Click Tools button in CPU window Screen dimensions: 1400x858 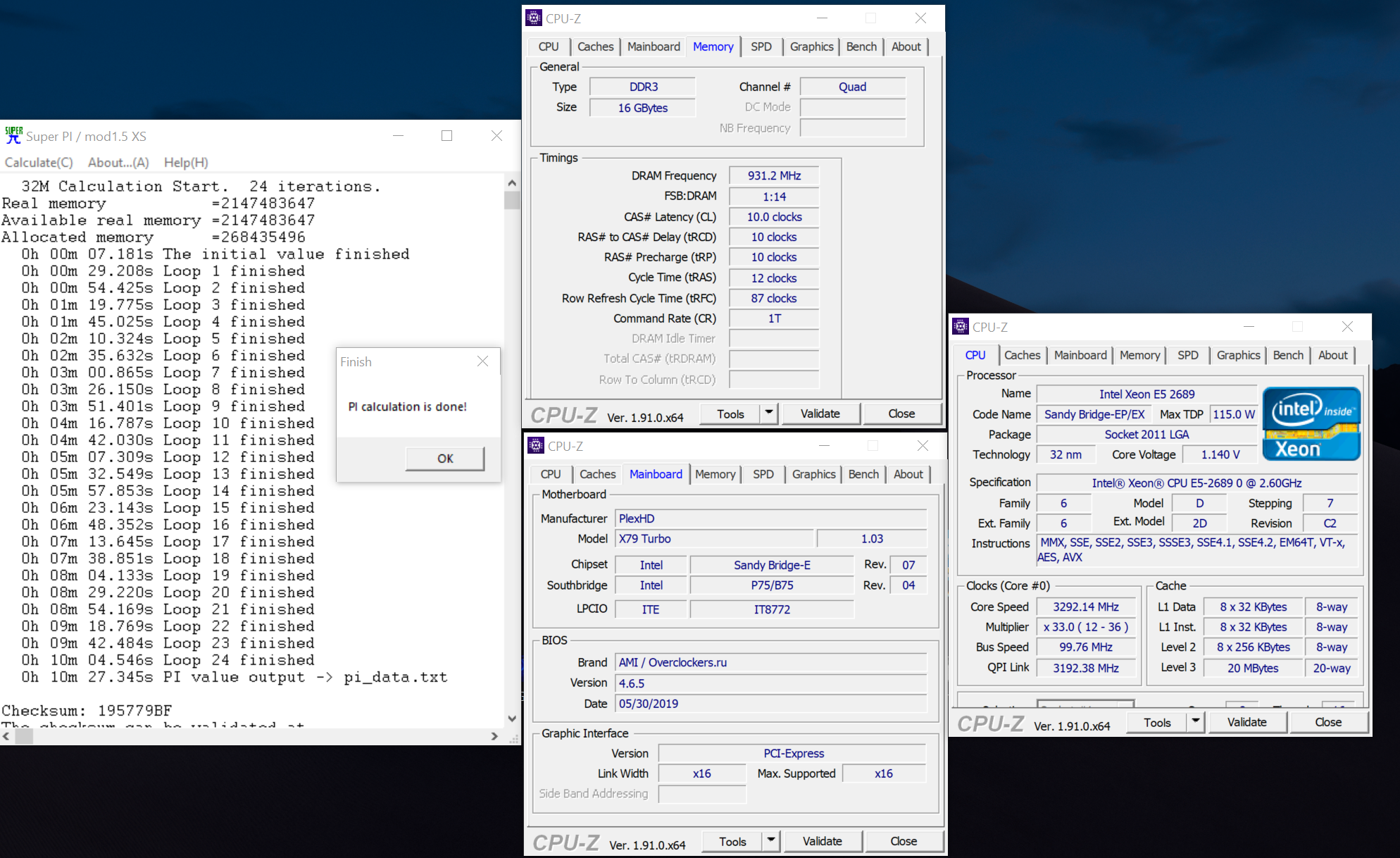pos(1157,722)
